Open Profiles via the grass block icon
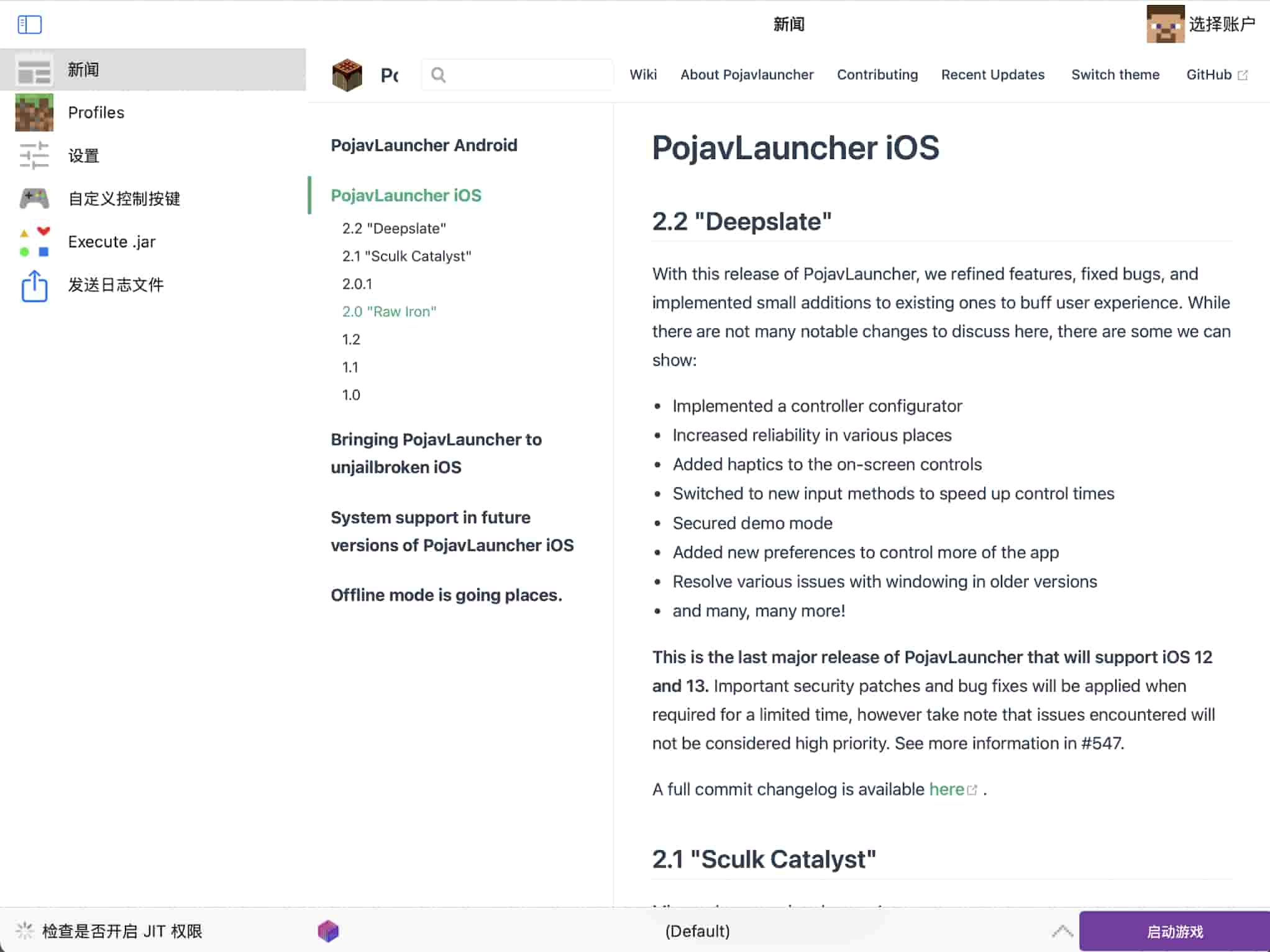 (34, 112)
